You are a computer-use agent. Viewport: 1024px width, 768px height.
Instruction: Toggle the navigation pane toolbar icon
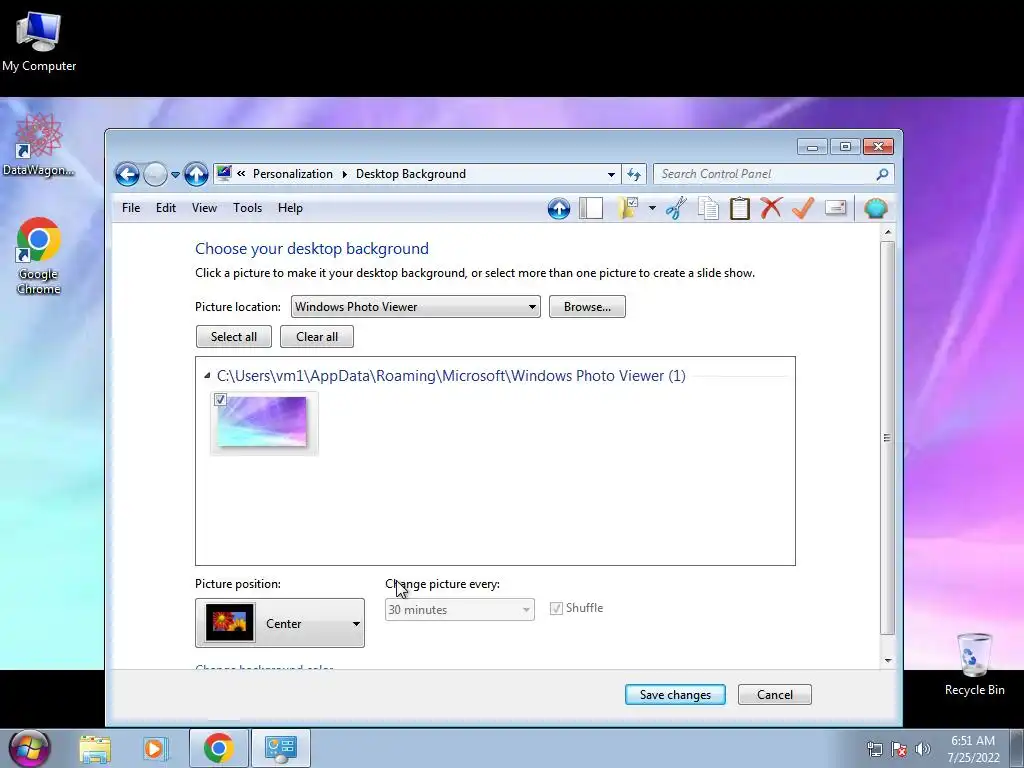coord(591,208)
